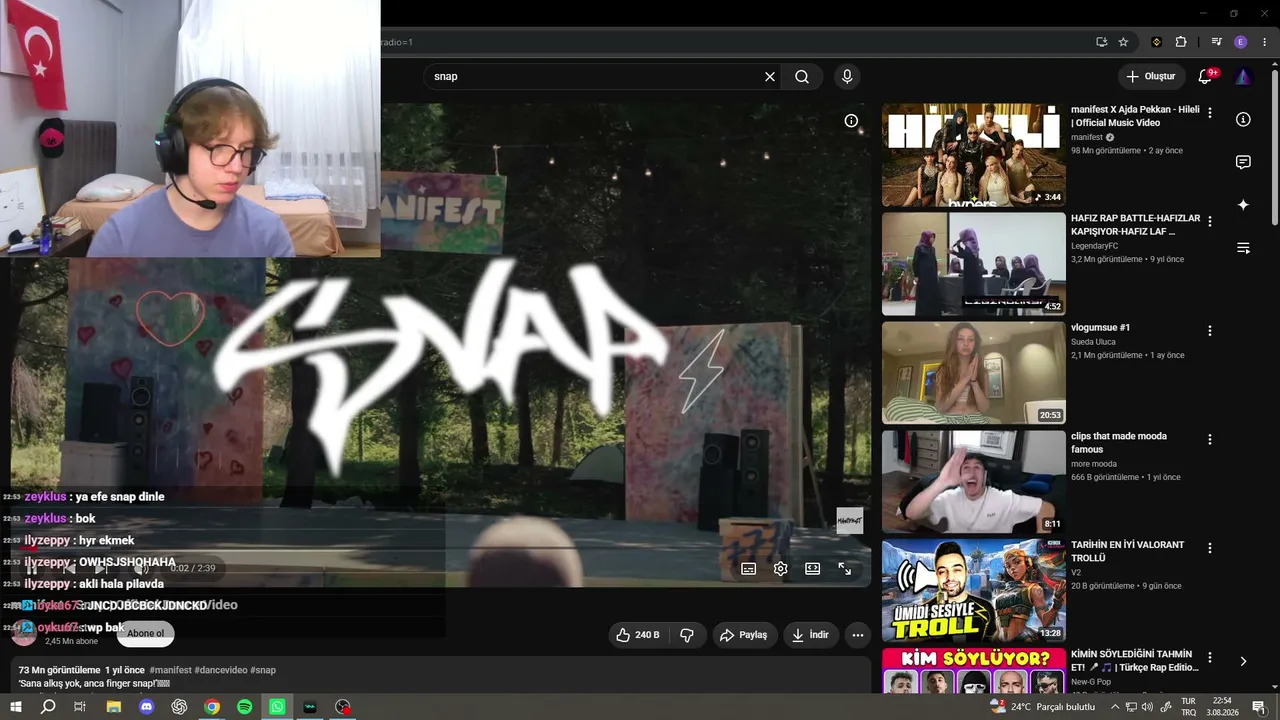This screenshot has width=1280, height=720.
Task: Click the #manifest hashtag in the description
Action: [171, 670]
